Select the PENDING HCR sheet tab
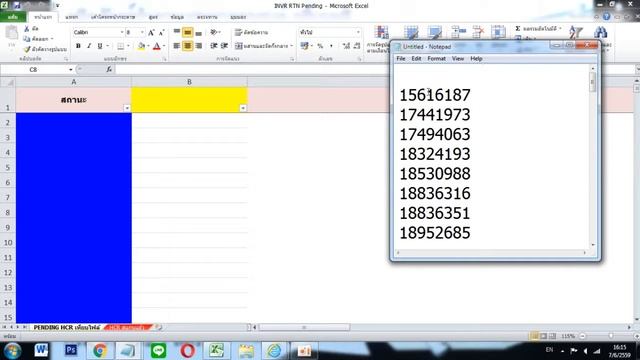Screen dimensions: 640x360 click(x=67, y=327)
